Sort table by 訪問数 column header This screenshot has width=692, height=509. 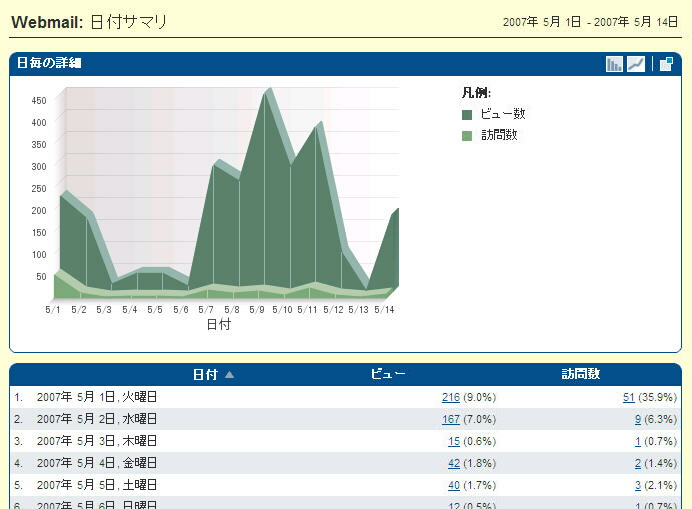pos(581,375)
